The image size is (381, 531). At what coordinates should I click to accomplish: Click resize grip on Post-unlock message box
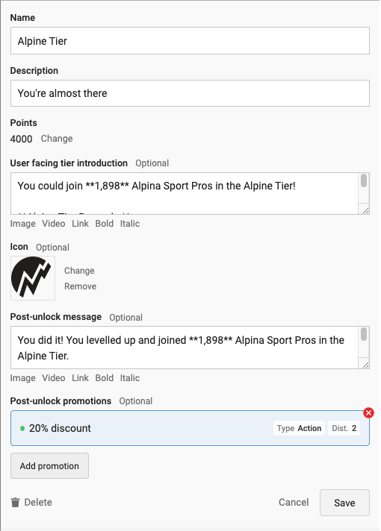(365, 364)
